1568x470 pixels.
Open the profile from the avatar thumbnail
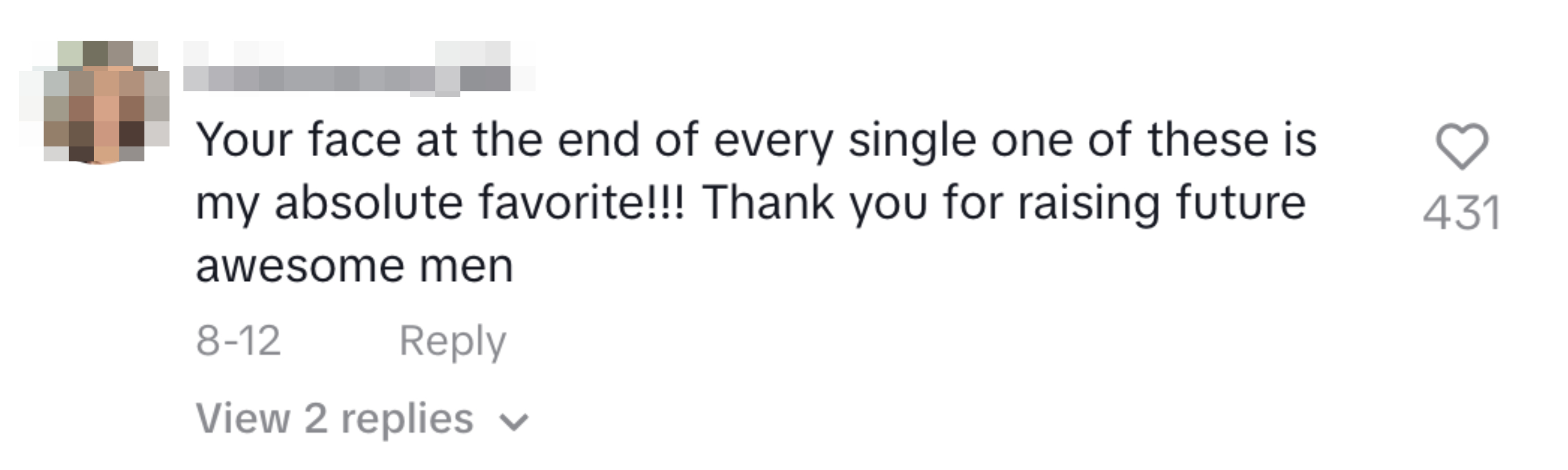point(95,102)
